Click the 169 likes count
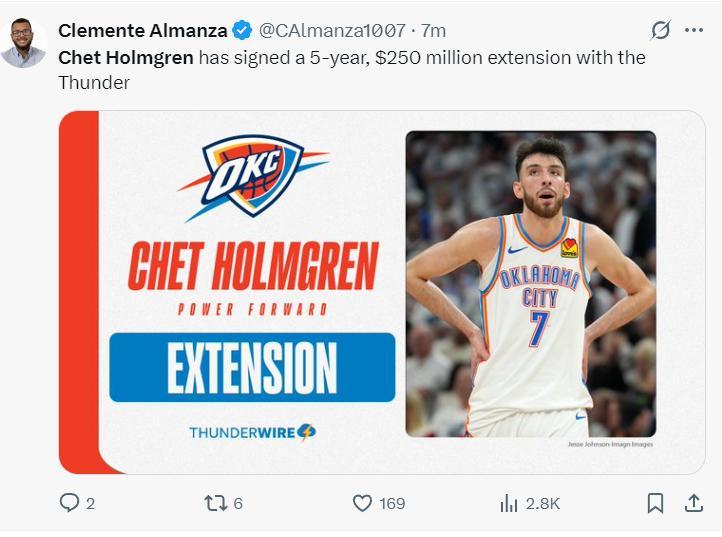The image size is (722, 537). [x=393, y=503]
